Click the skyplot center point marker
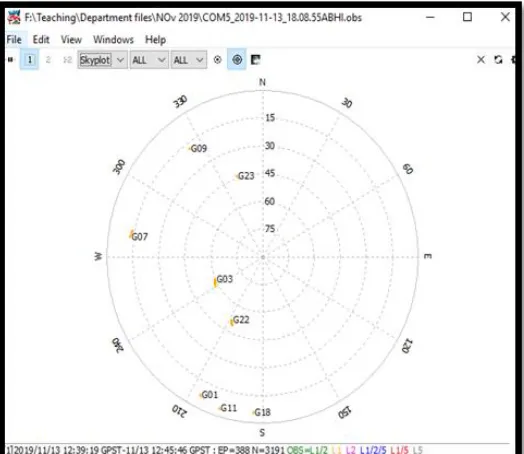 tap(263, 257)
